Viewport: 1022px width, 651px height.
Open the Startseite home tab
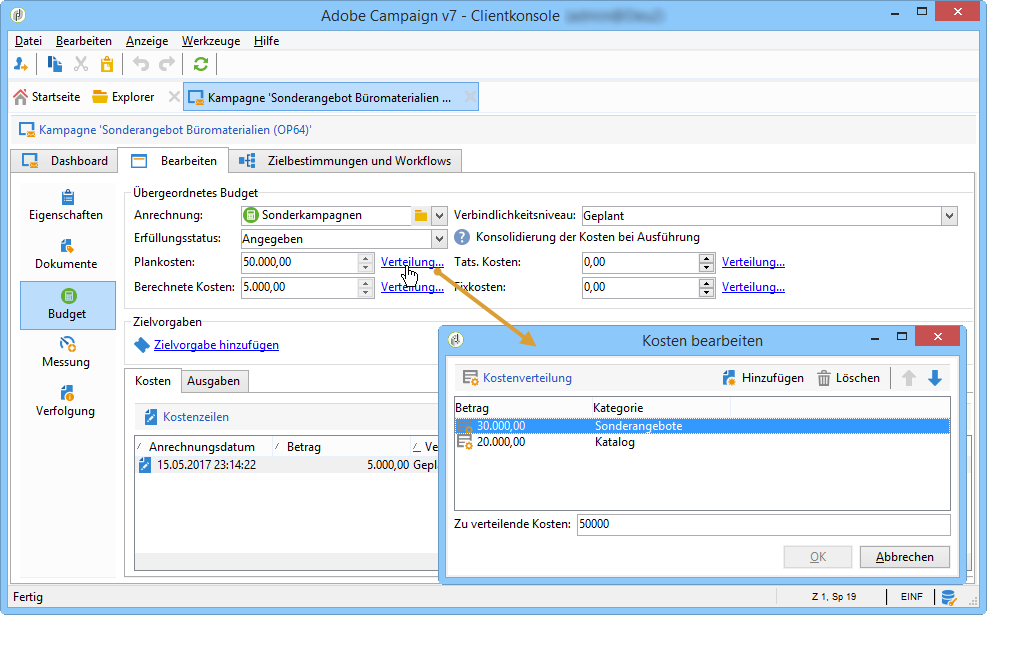click(x=47, y=96)
